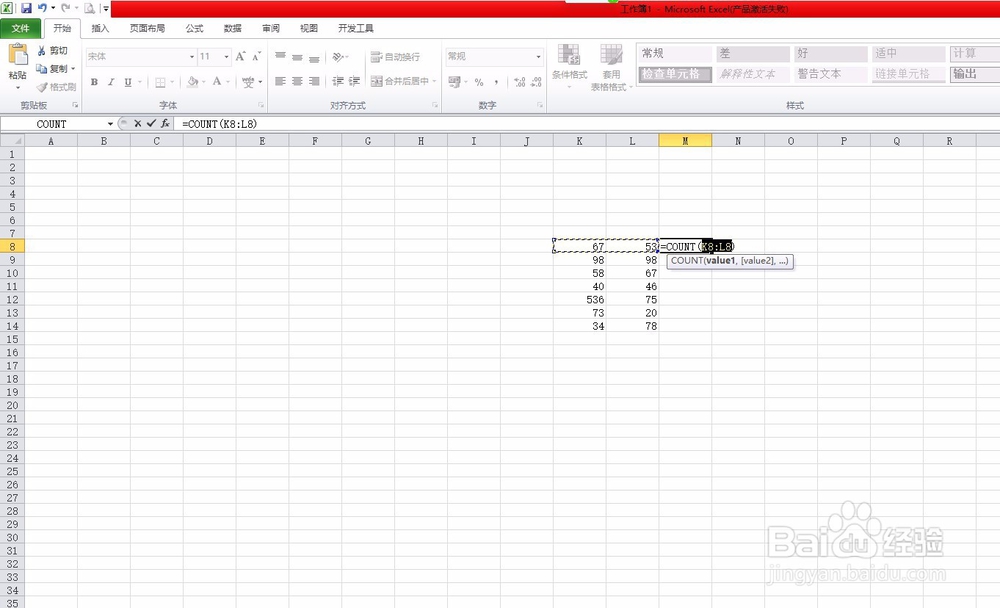Screen dimensions: 1000x608
Task: Click the Copy (复制) icon
Action: (x=42, y=66)
